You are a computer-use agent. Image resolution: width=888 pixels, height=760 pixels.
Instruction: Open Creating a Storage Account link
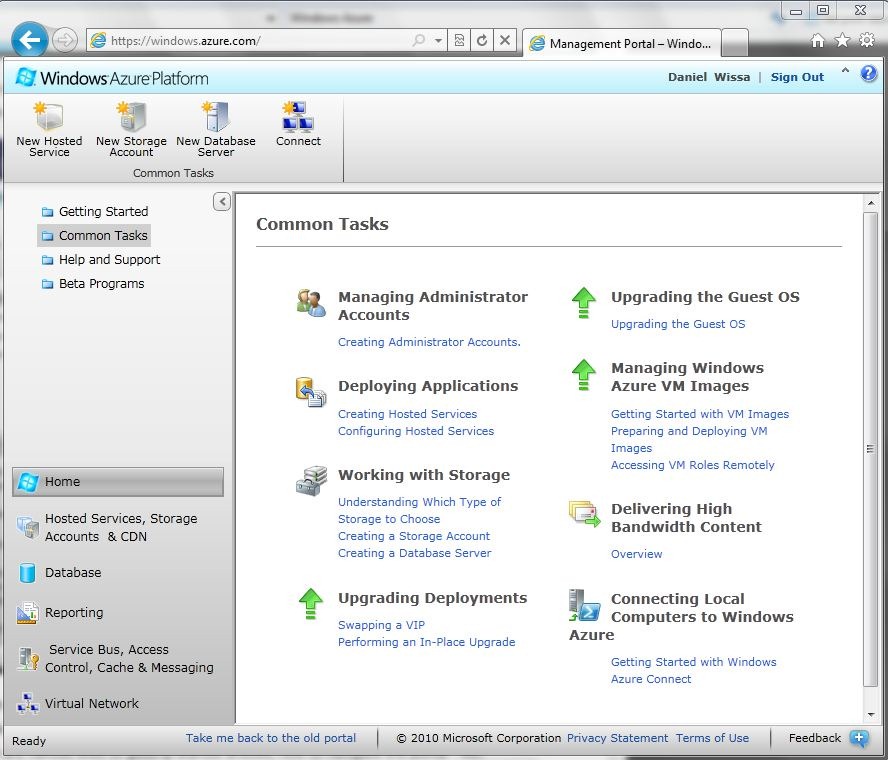pos(413,536)
